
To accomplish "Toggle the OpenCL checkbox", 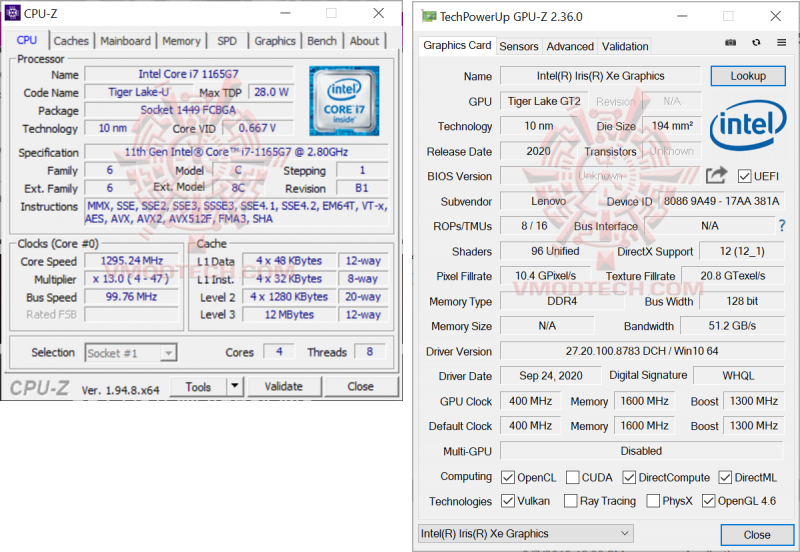I will [508, 478].
